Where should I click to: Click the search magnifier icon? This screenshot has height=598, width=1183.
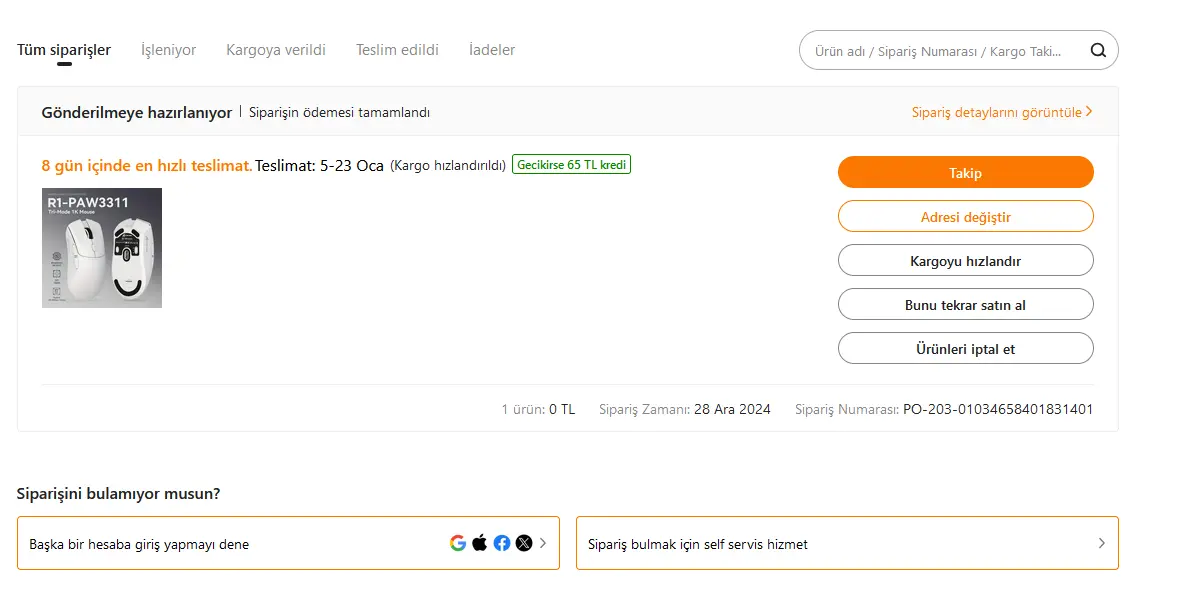[1098, 51]
